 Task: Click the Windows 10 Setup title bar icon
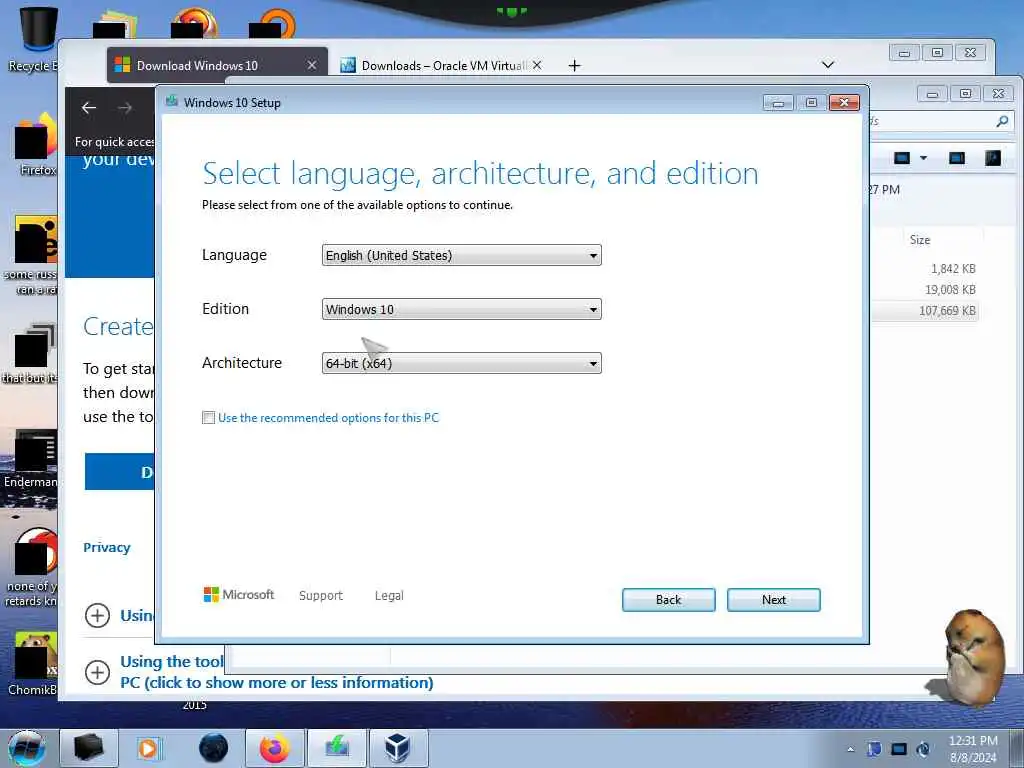point(172,101)
